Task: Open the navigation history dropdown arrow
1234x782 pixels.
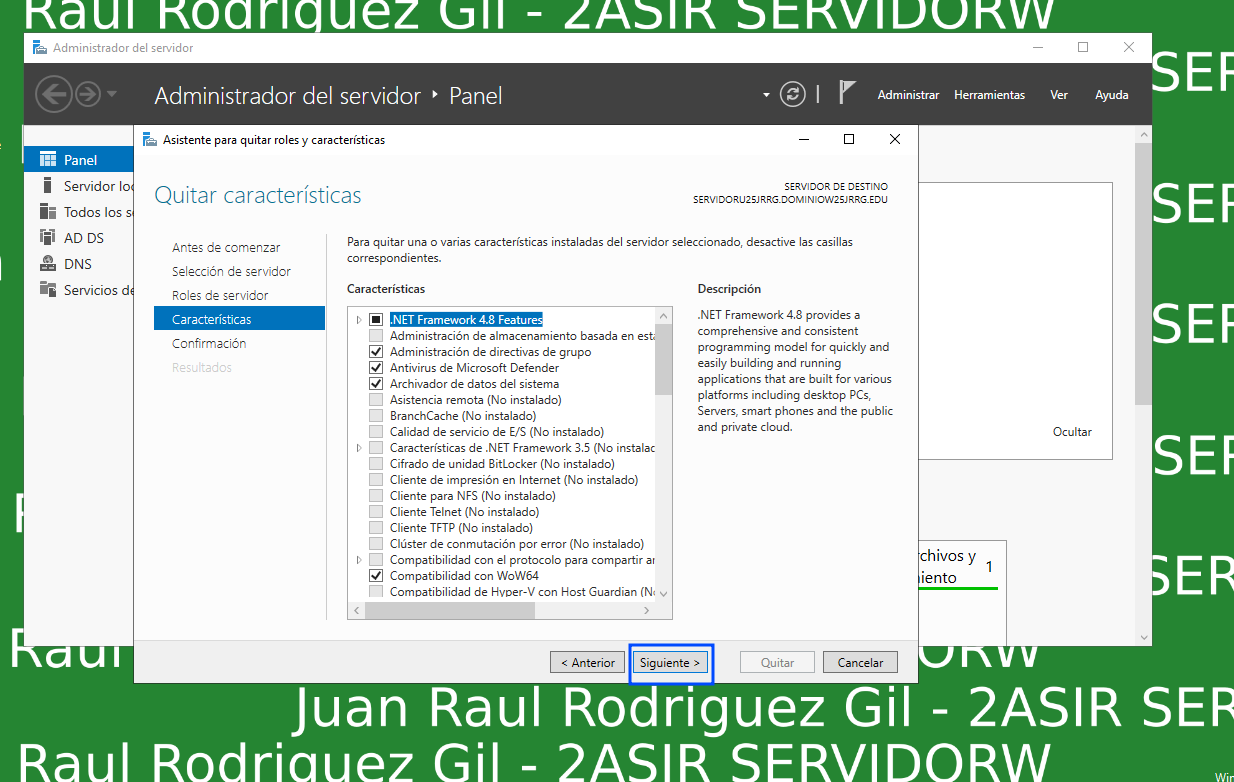Action: tap(111, 94)
